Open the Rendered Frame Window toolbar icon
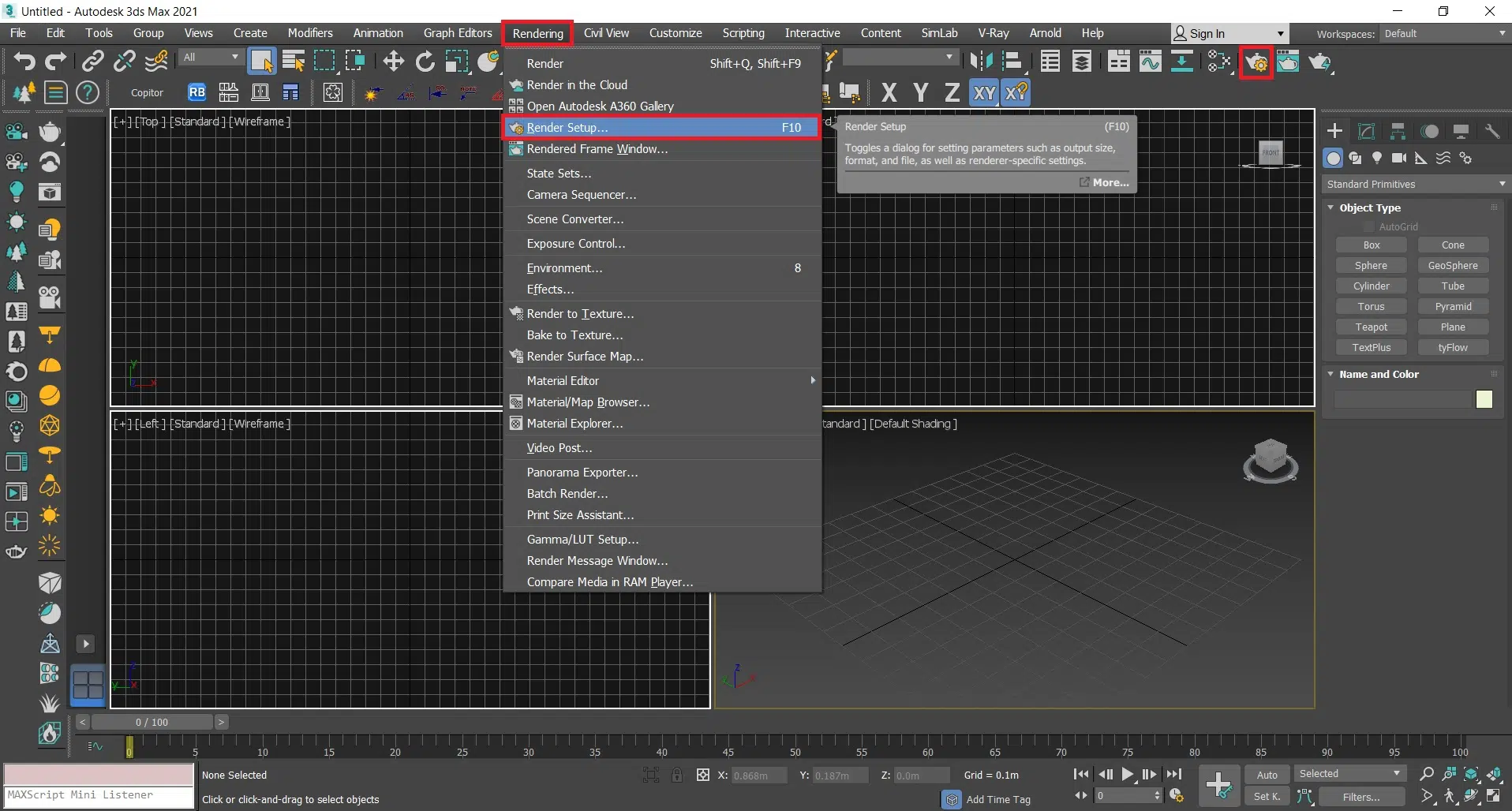The height and width of the screenshot is (811, 1512). 1288,62
